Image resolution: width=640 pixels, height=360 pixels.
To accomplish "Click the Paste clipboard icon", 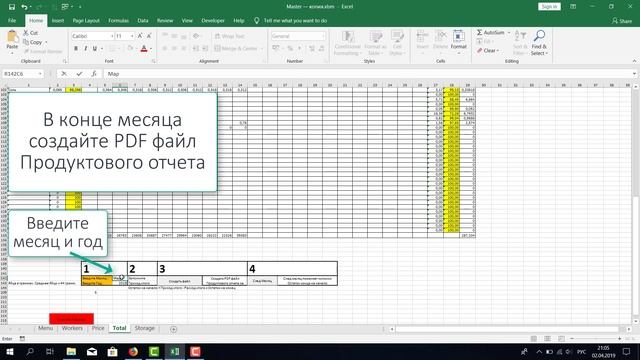I will pyautogui.click(x=12, y=37).
